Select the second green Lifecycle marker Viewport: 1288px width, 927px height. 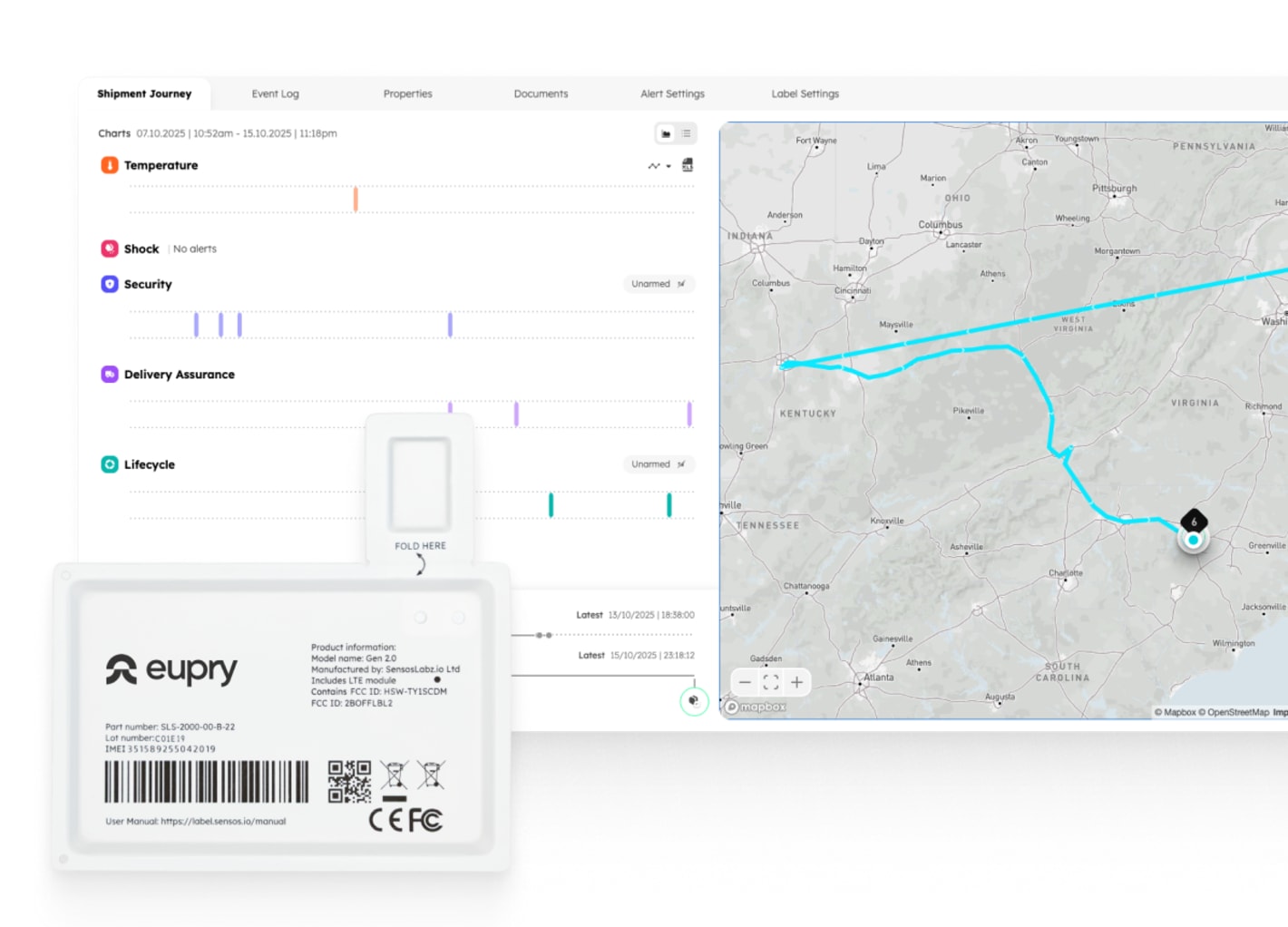pos(669,505)
